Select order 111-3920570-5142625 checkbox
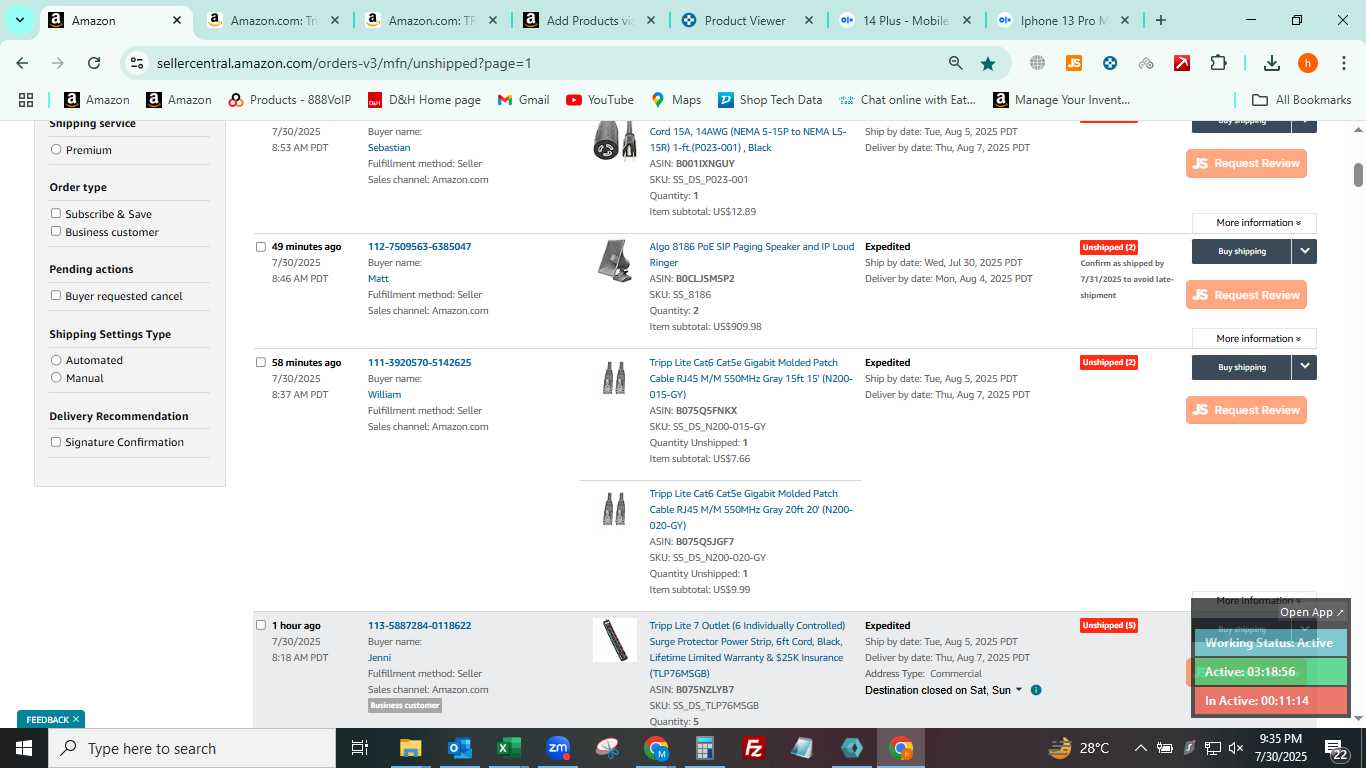The width and height of the screenshot is (1366, 768). click(261, 363)
